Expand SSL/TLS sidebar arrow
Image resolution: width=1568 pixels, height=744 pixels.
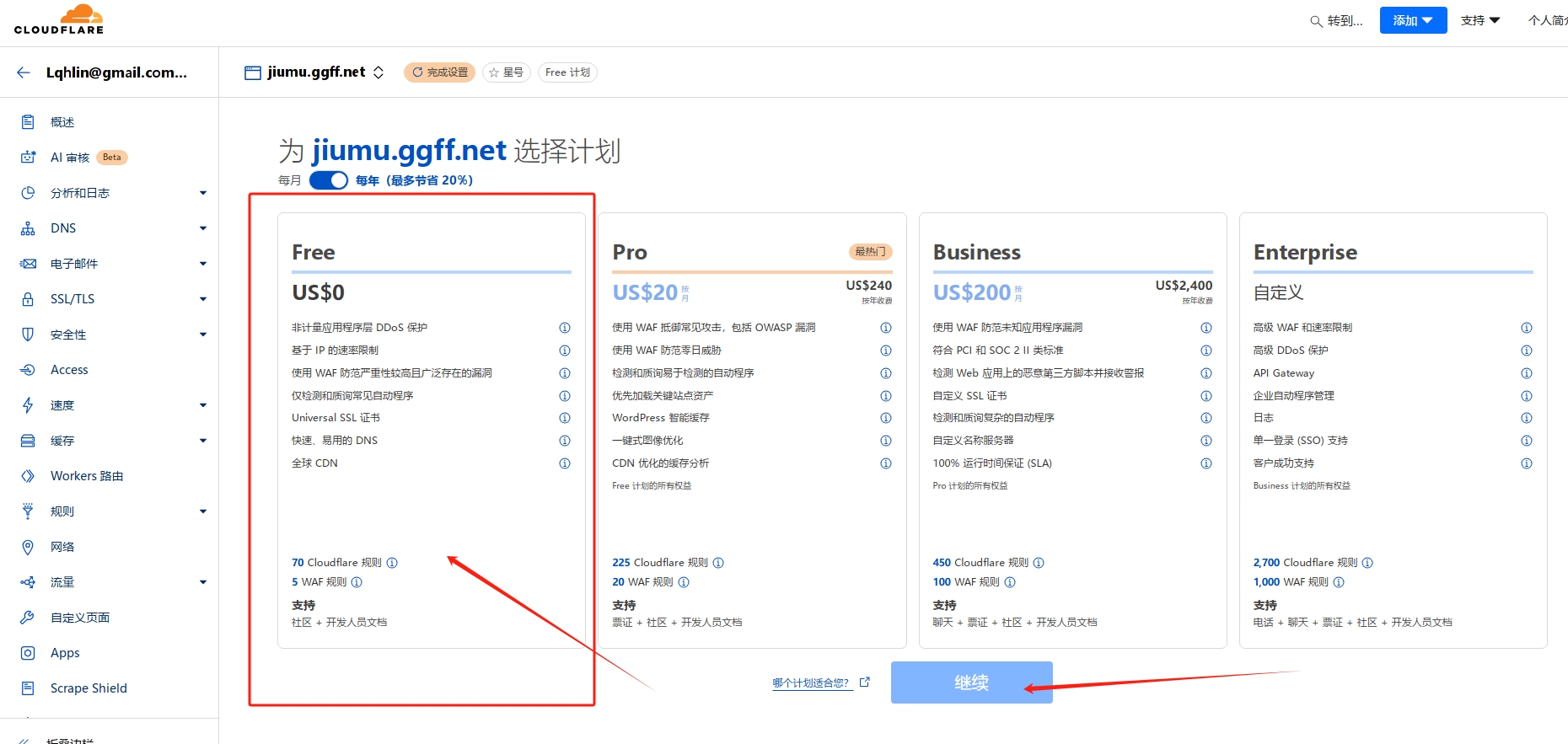[x=203, y=299]
